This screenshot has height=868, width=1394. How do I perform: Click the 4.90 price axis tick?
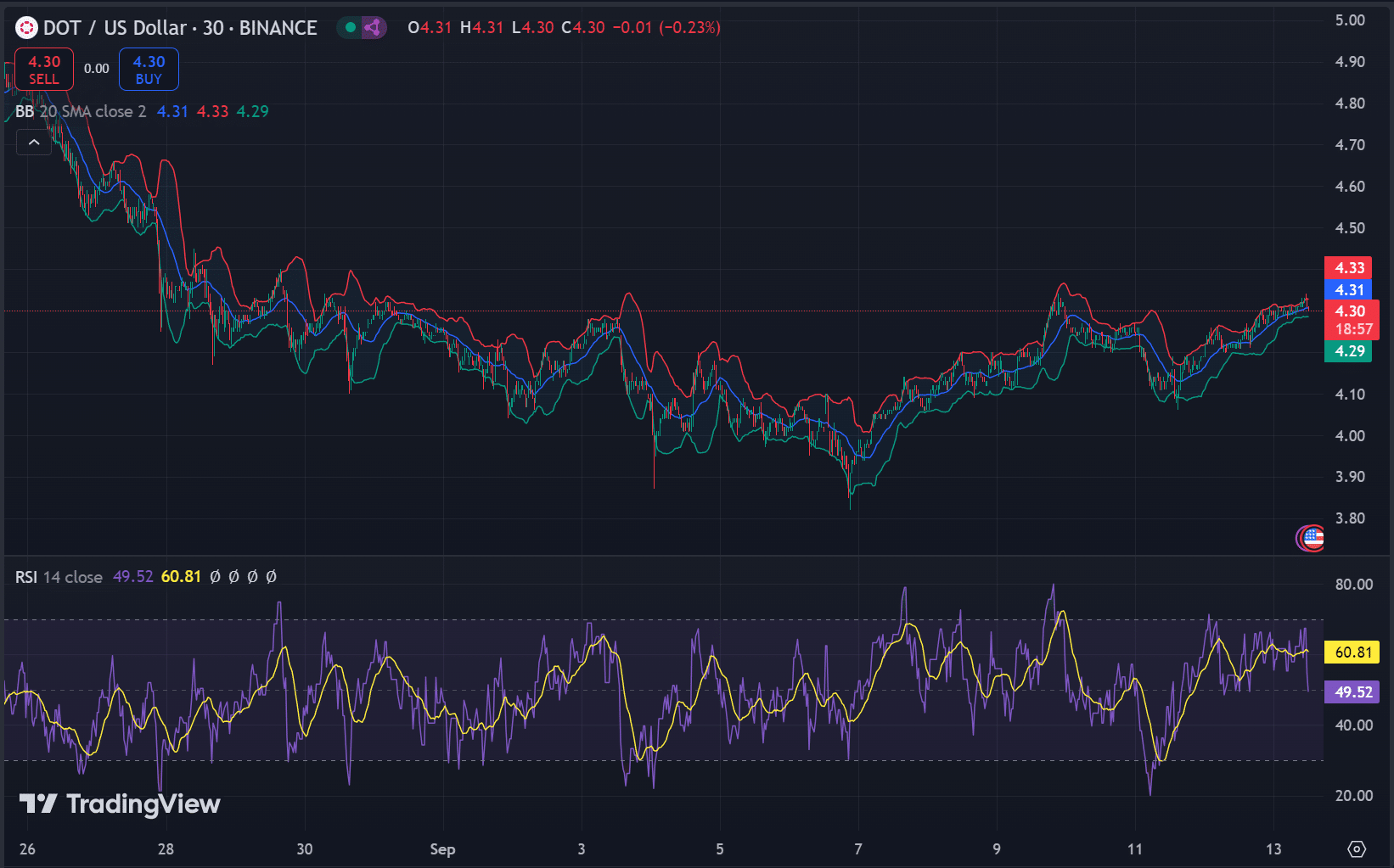point(1350,62)
